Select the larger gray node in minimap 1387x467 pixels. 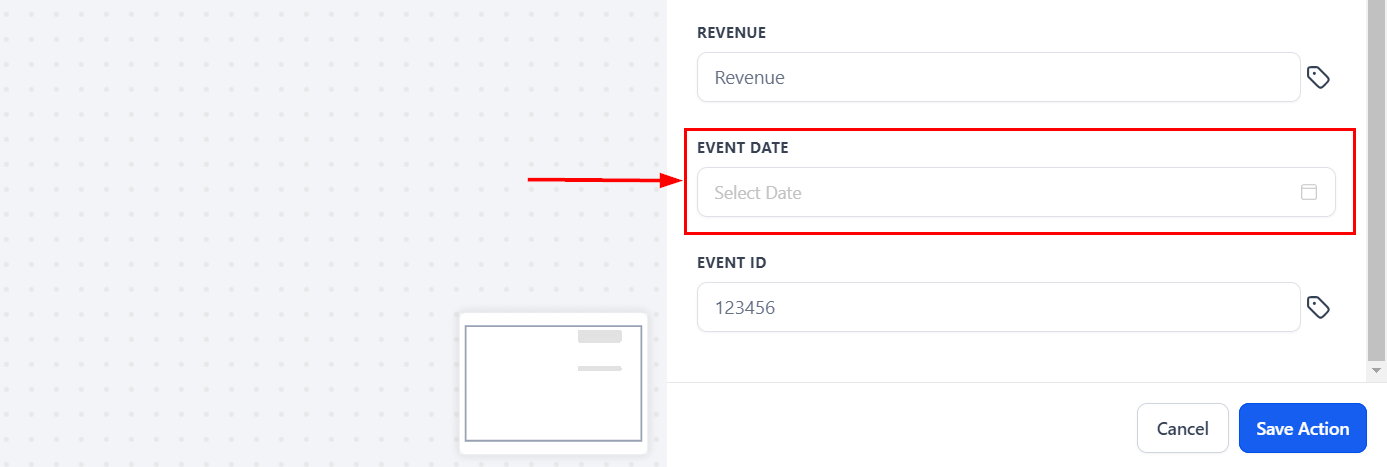pyautogui.click(x=600, y=337)
